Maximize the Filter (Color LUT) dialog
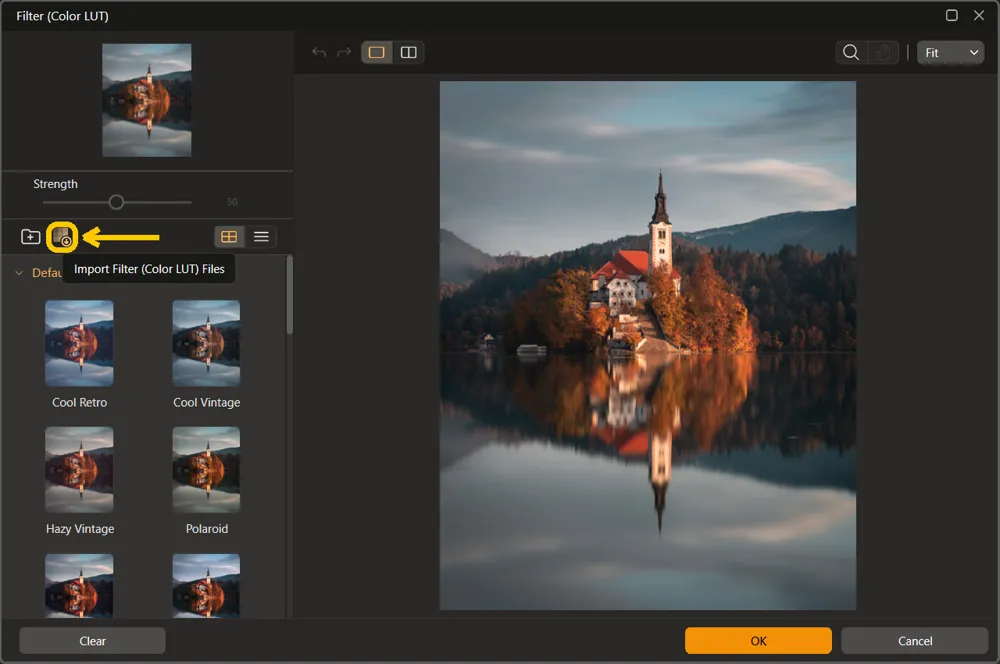Screen dimensions: 1000x664 (952, 15)
